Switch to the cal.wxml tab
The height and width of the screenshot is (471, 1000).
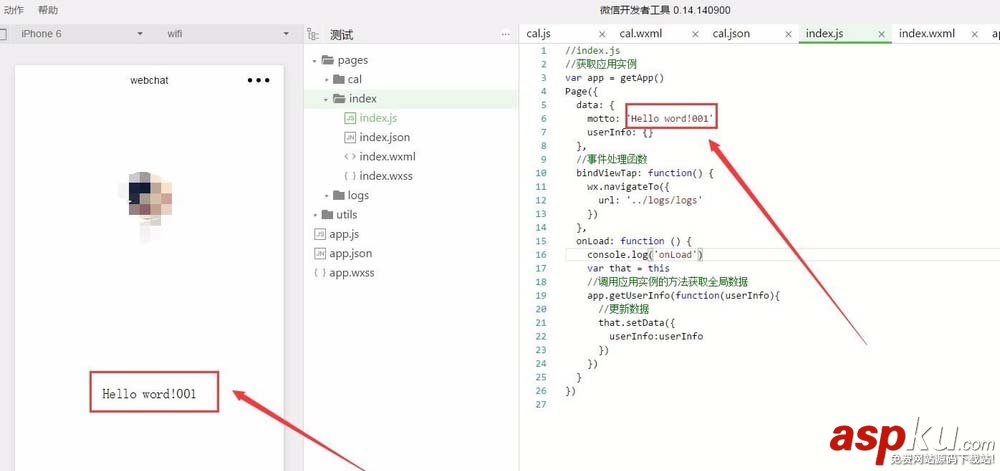click(x=640, y=34)
